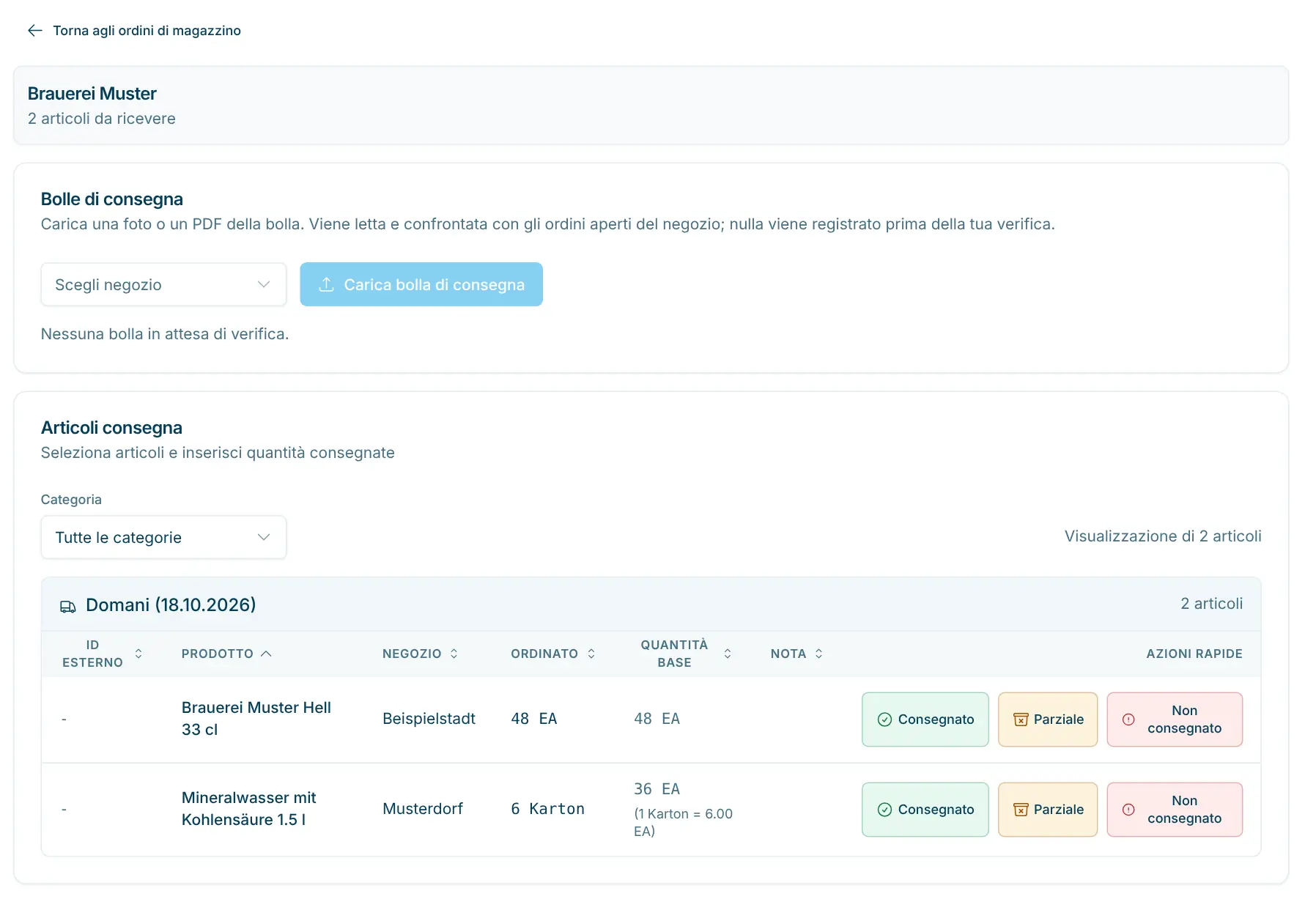Click the 1 Karton = 6.00 EA conversion note
Screen dimensions: 1316x910
683,822
